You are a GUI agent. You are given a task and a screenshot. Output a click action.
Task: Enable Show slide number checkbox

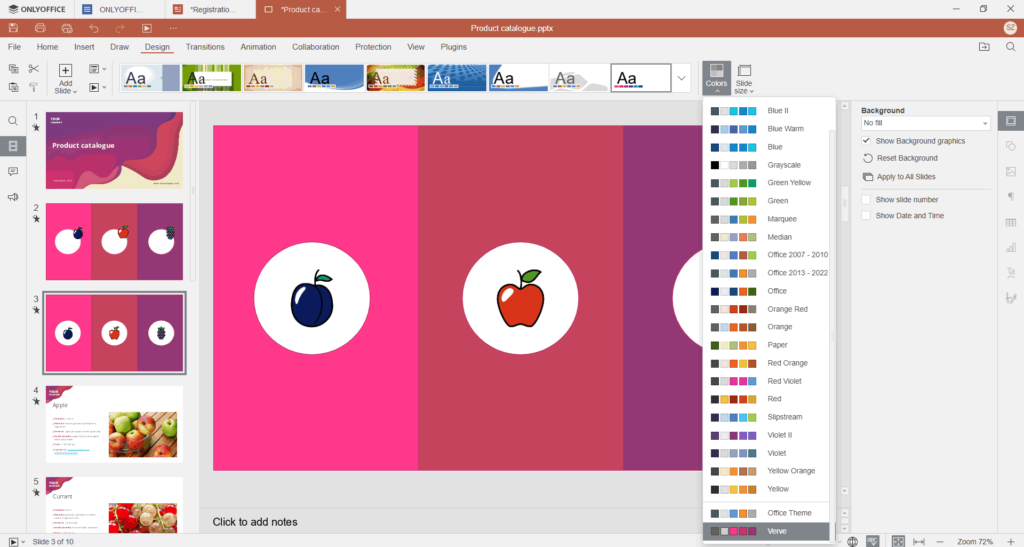(867, 199)
